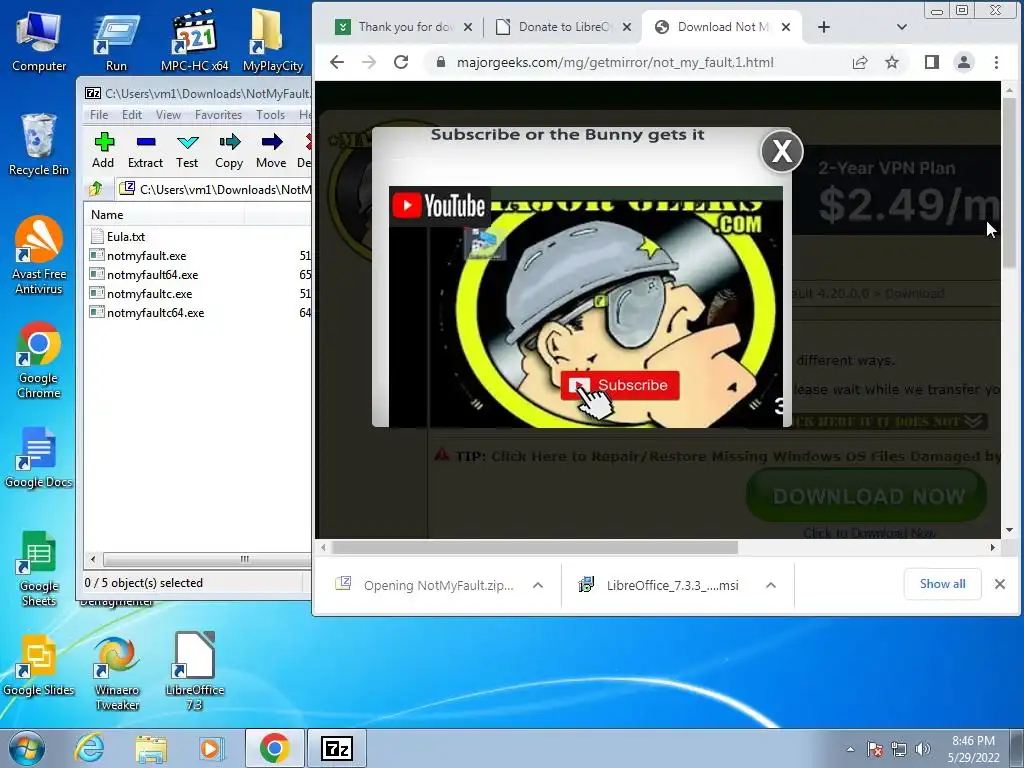The width and height of the screenshot is (1024, 768).
Task: Click the LibreOffice_7.3.3 msi download item
Action: click(x=660, y=585)
